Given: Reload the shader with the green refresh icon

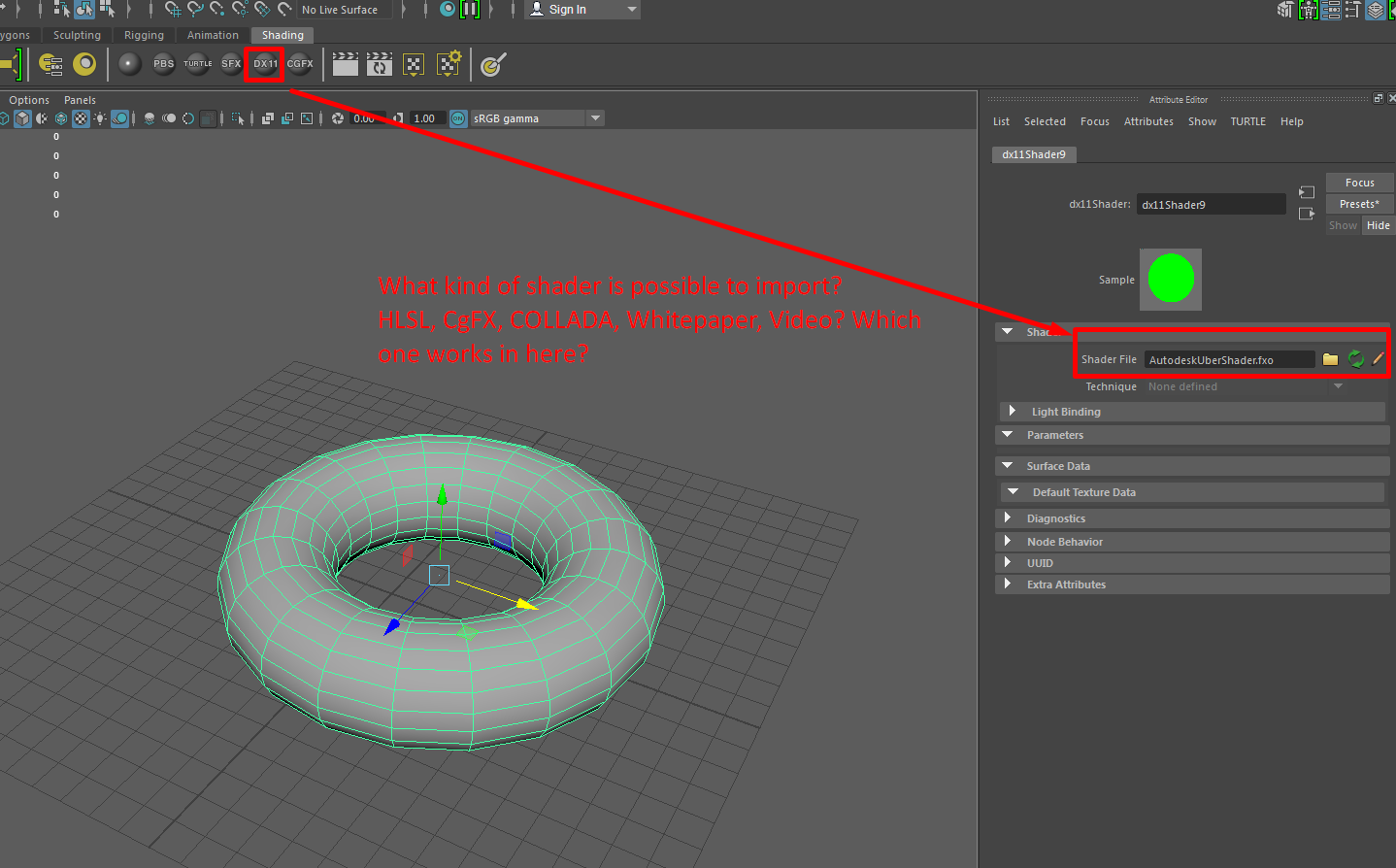Looking at the screenshot, I should click(1356, 359).
